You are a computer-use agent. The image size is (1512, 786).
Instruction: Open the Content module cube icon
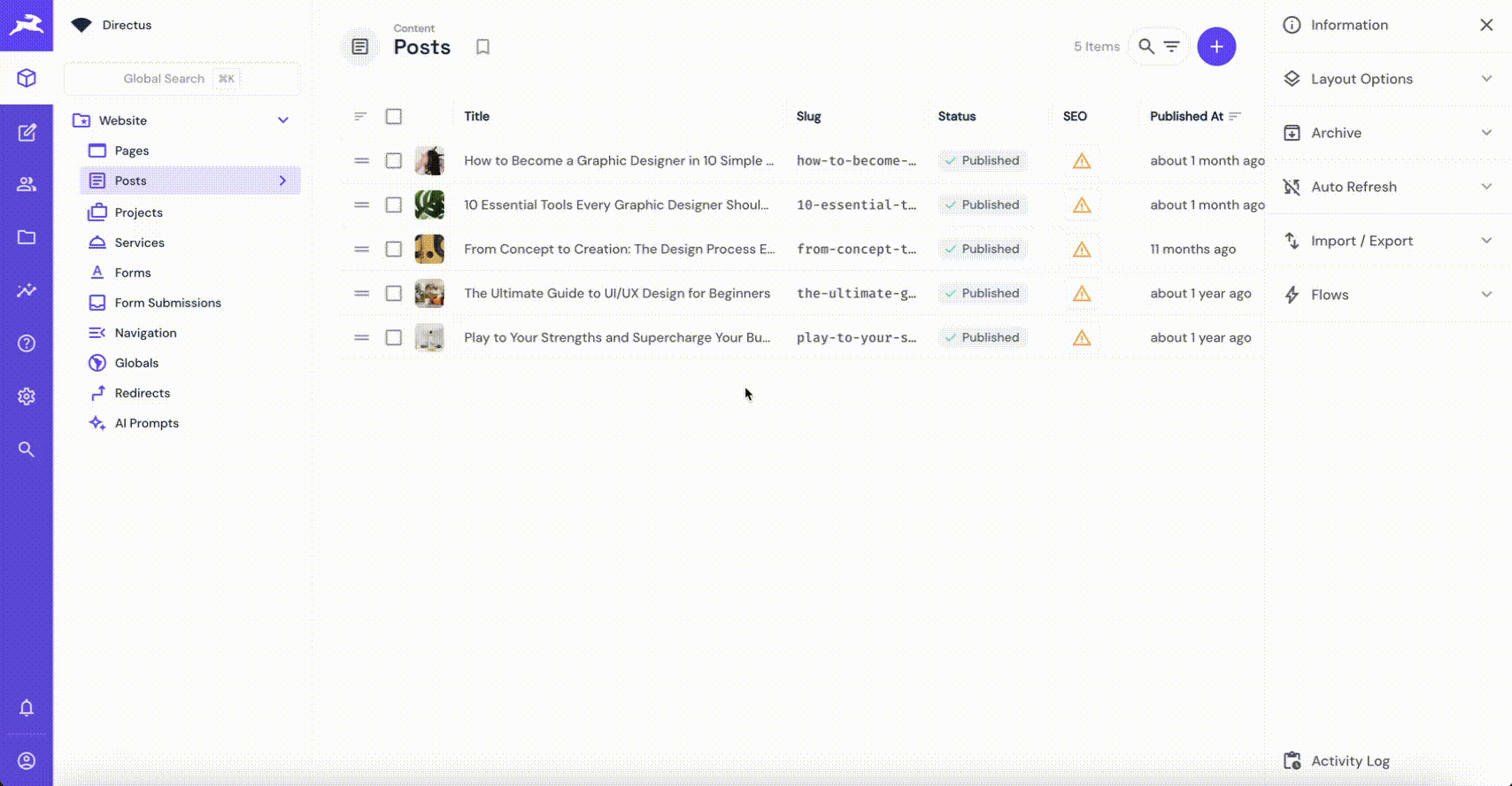click(x=27, y=78)
